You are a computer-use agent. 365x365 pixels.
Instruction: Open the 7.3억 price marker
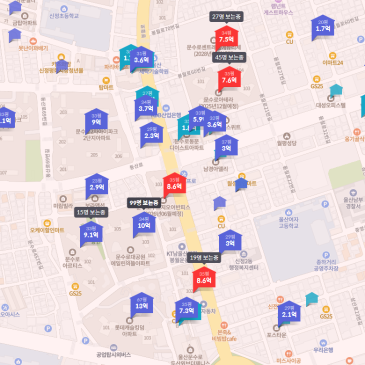[187, 309]
